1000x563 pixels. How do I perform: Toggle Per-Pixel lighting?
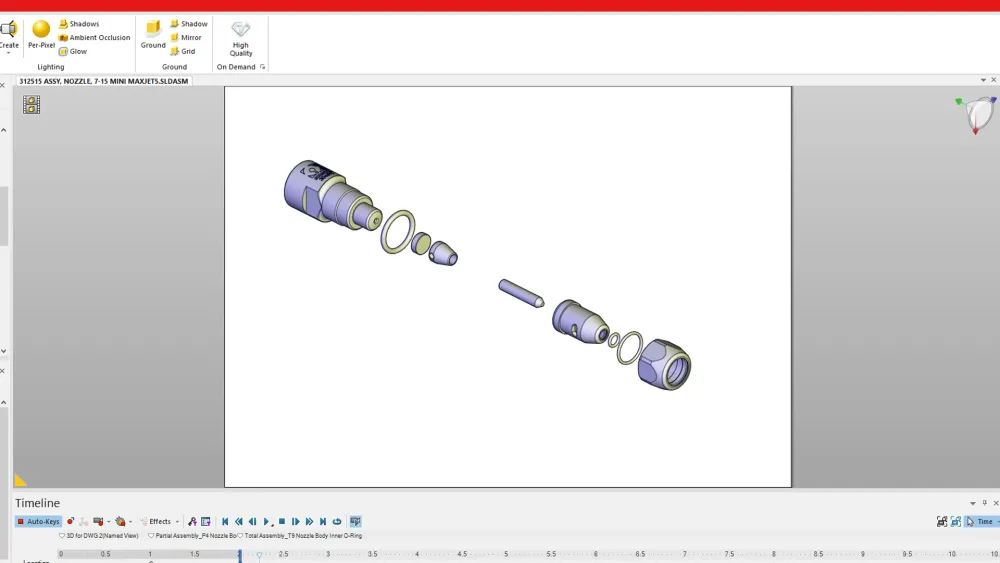41,34
